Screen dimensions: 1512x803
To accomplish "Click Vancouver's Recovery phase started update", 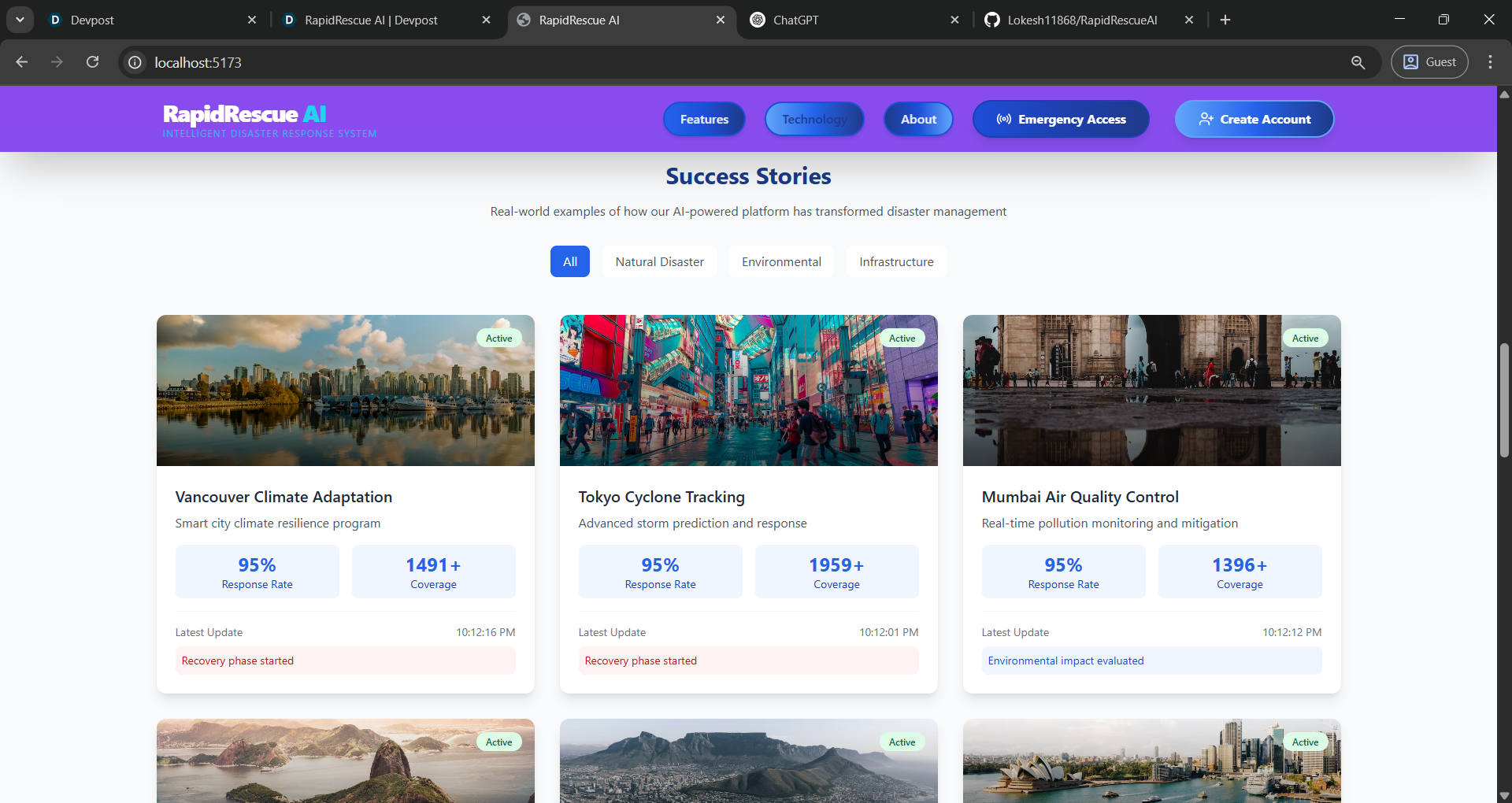I will coord(346,661).
